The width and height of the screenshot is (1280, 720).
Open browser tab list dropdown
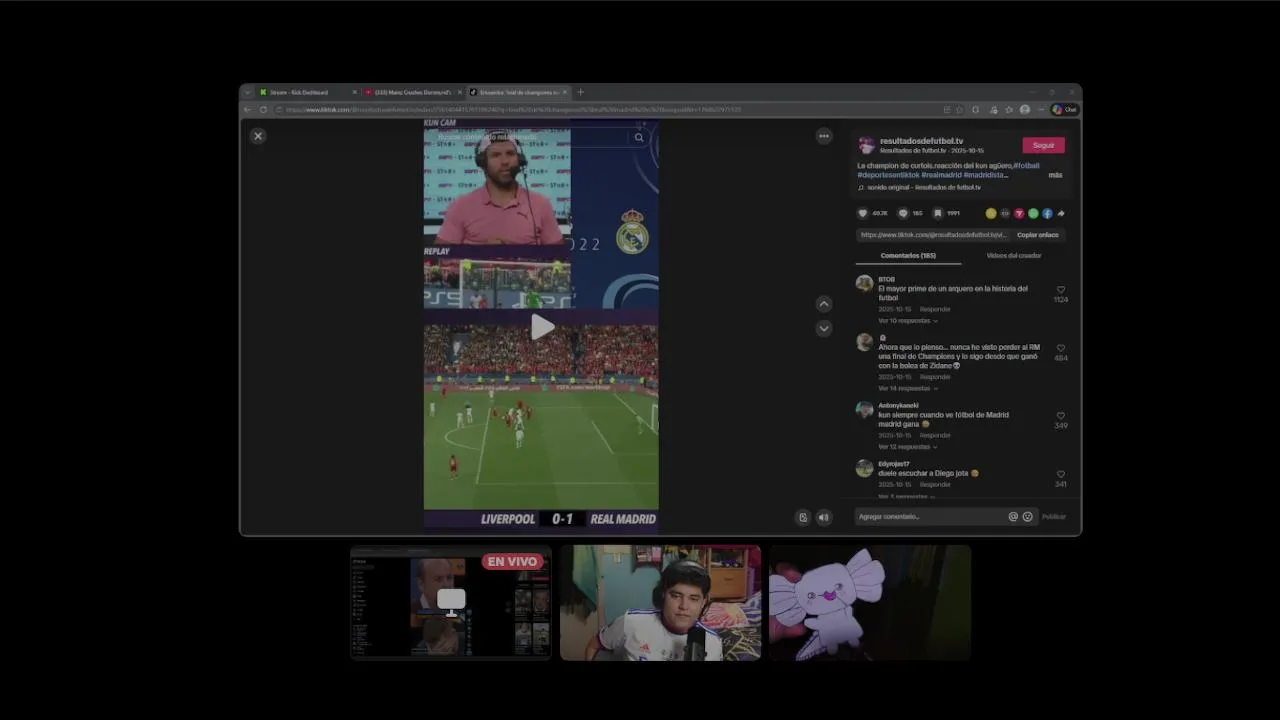(x=248, y=92)
